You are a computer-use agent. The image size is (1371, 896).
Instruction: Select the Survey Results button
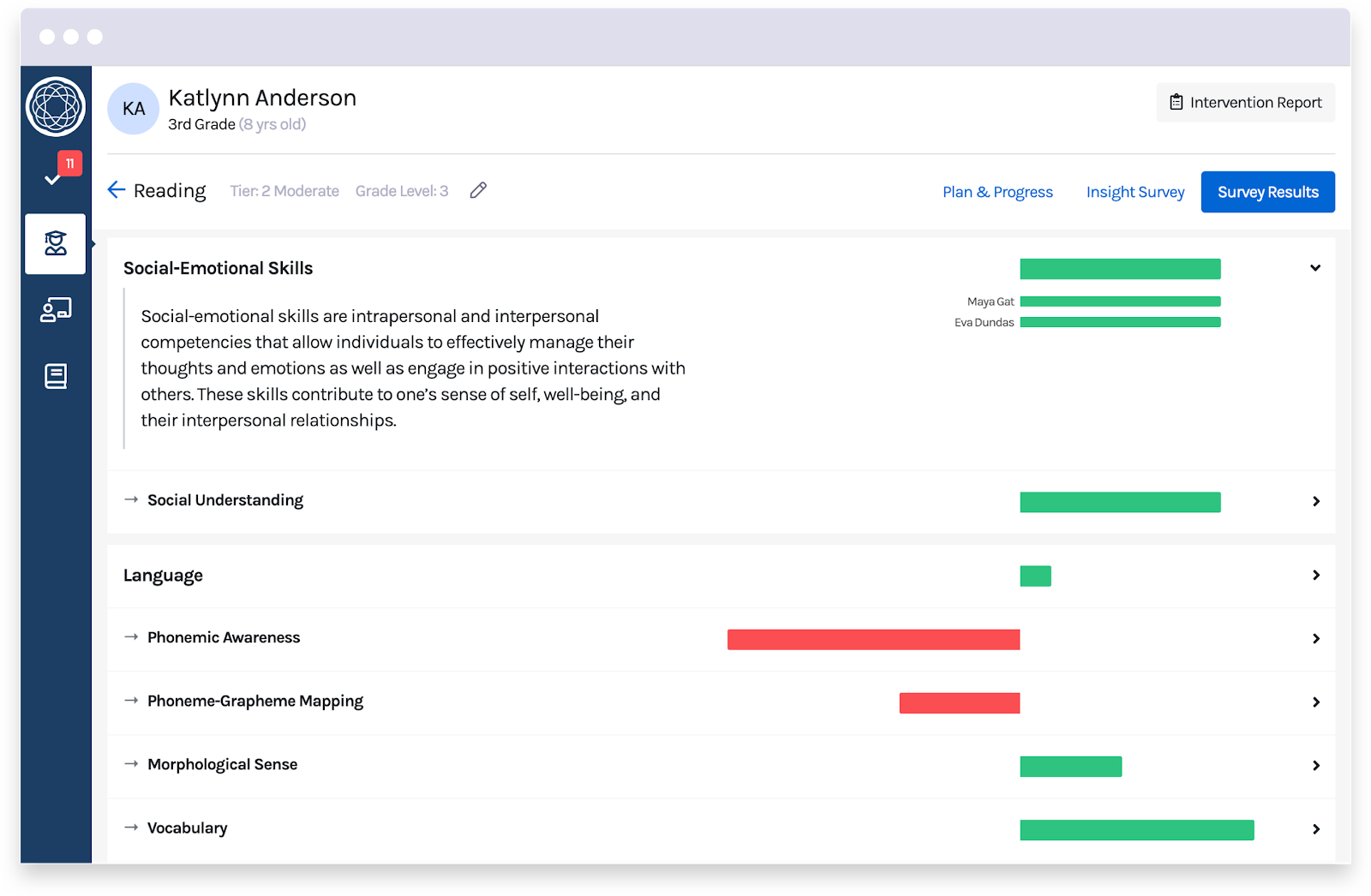[x=1267, y=192]
